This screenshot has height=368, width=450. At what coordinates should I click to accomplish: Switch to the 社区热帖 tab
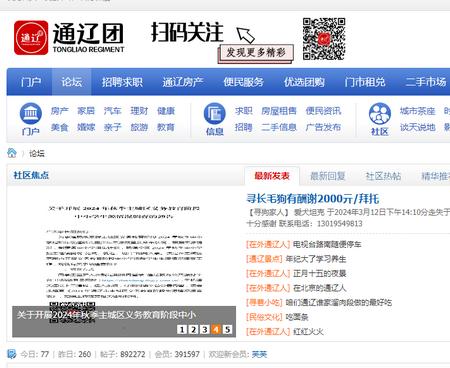tap(383, 176)
